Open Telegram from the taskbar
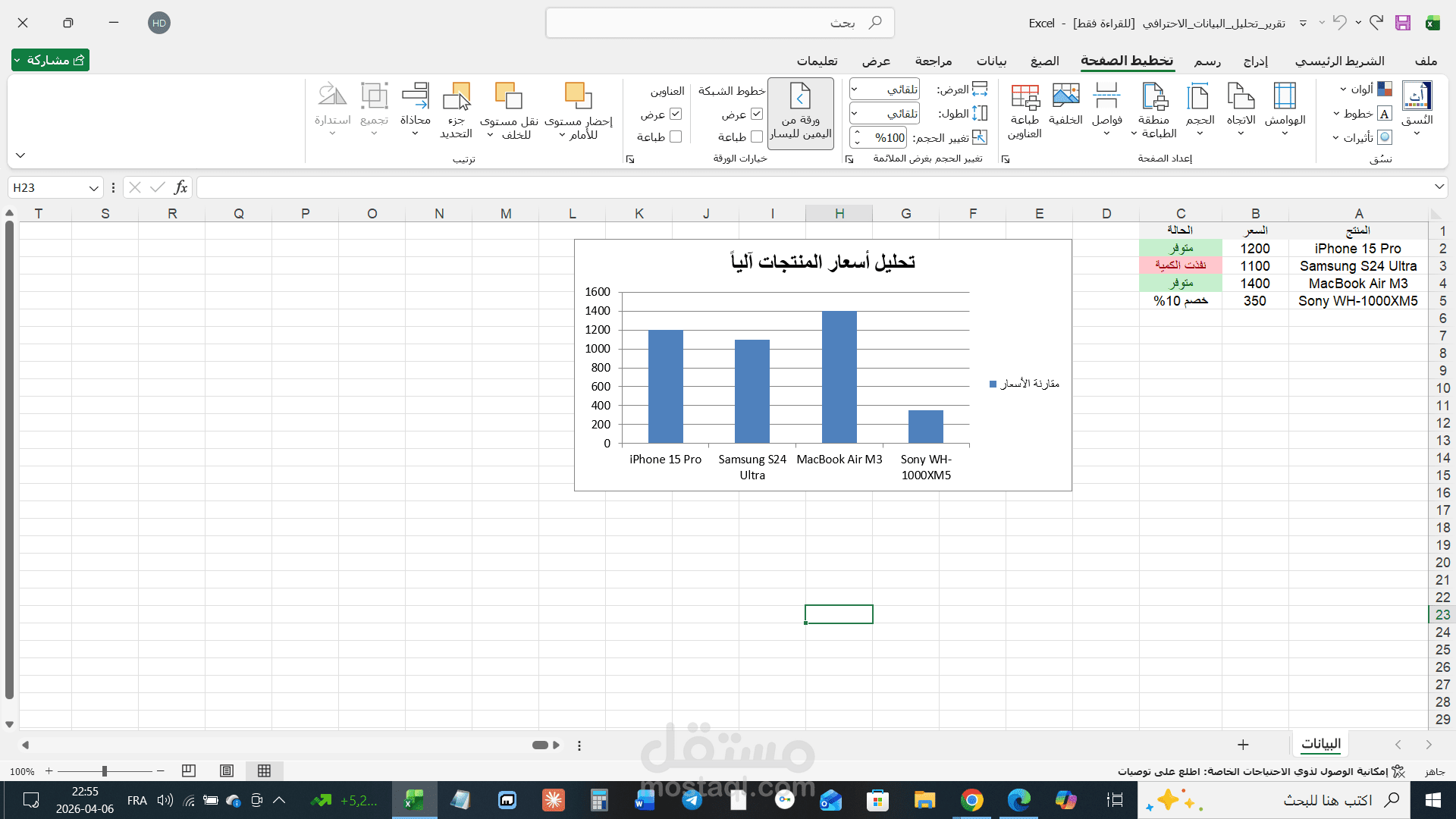1456x819 pixels. [x=692, y=800]
